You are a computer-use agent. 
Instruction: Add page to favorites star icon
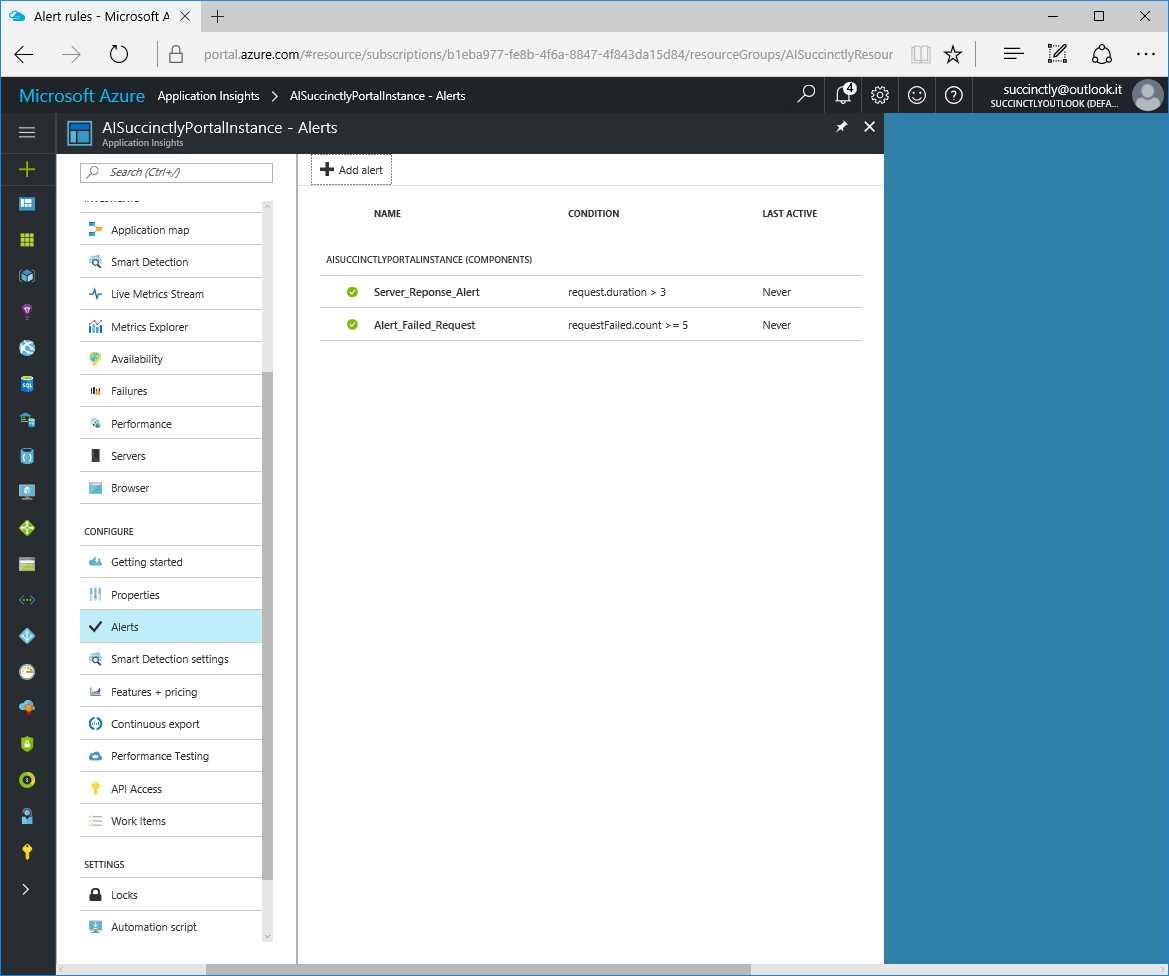(x=953, y=54)
